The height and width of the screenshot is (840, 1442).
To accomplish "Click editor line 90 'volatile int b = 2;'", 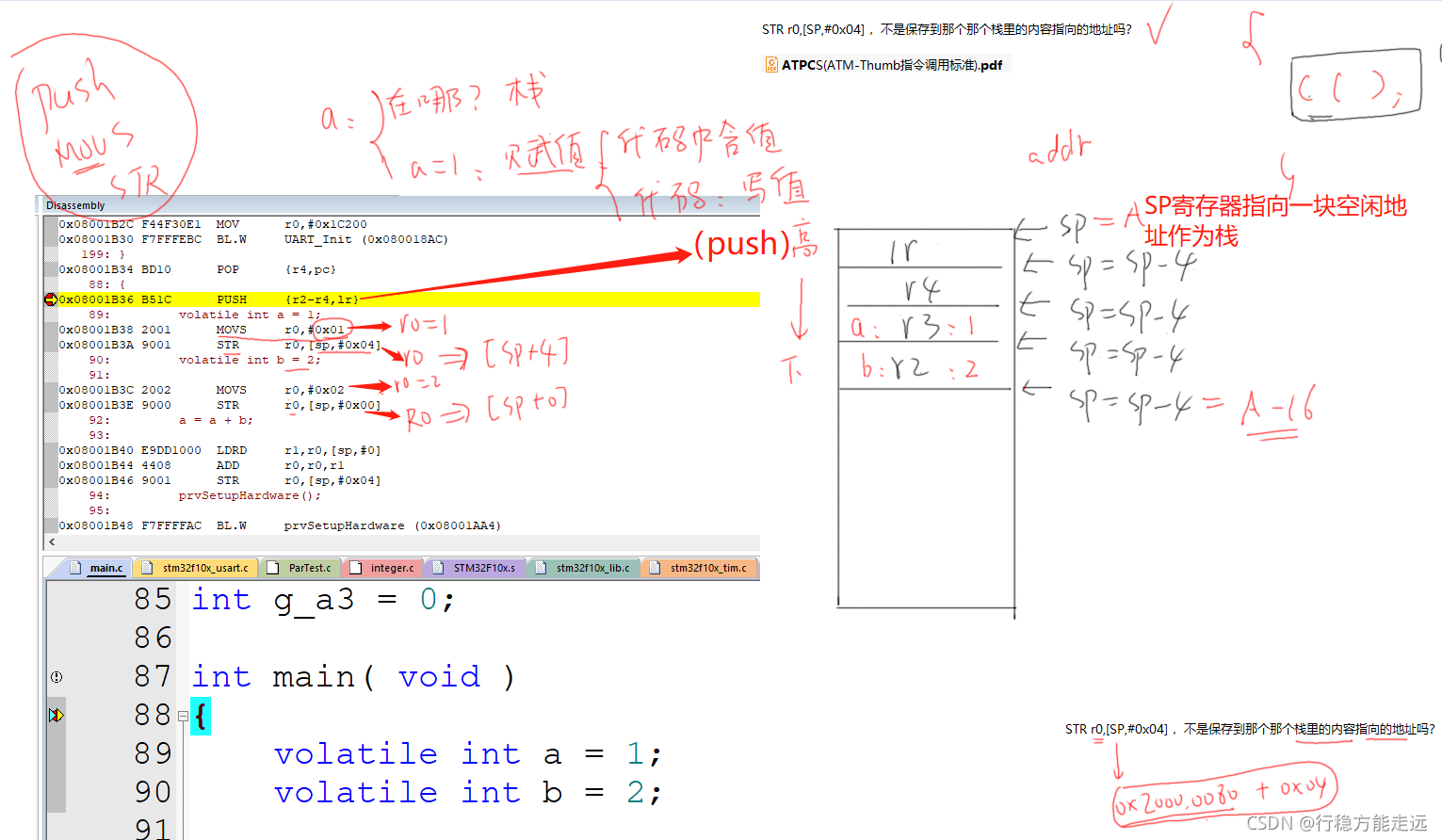I will pyautogui.click(x=468, y=793).
